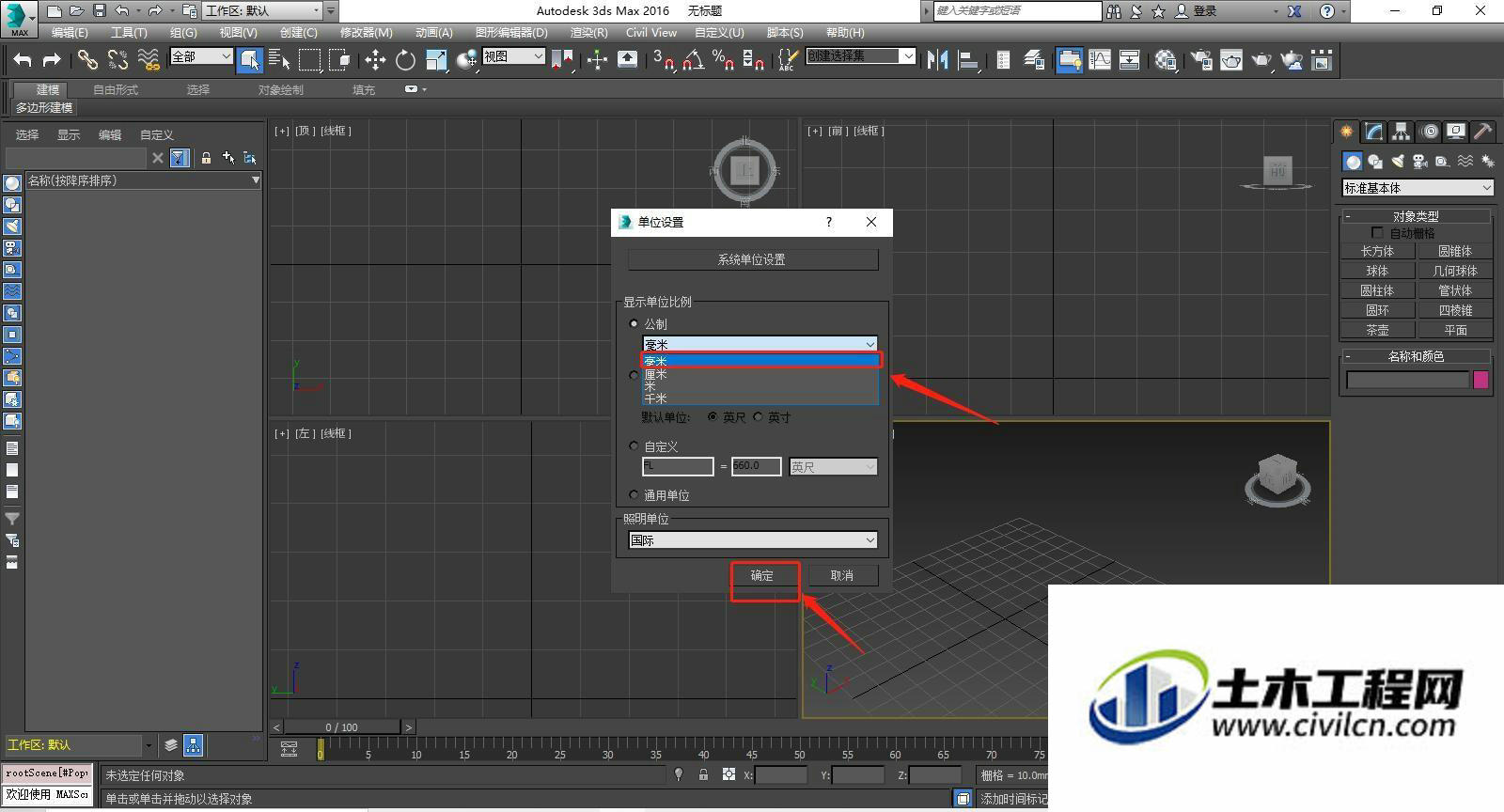The width and height of the screenshot is (1504, 812).
Task: Select the 公制 radio button
Action: pos(634,323)
